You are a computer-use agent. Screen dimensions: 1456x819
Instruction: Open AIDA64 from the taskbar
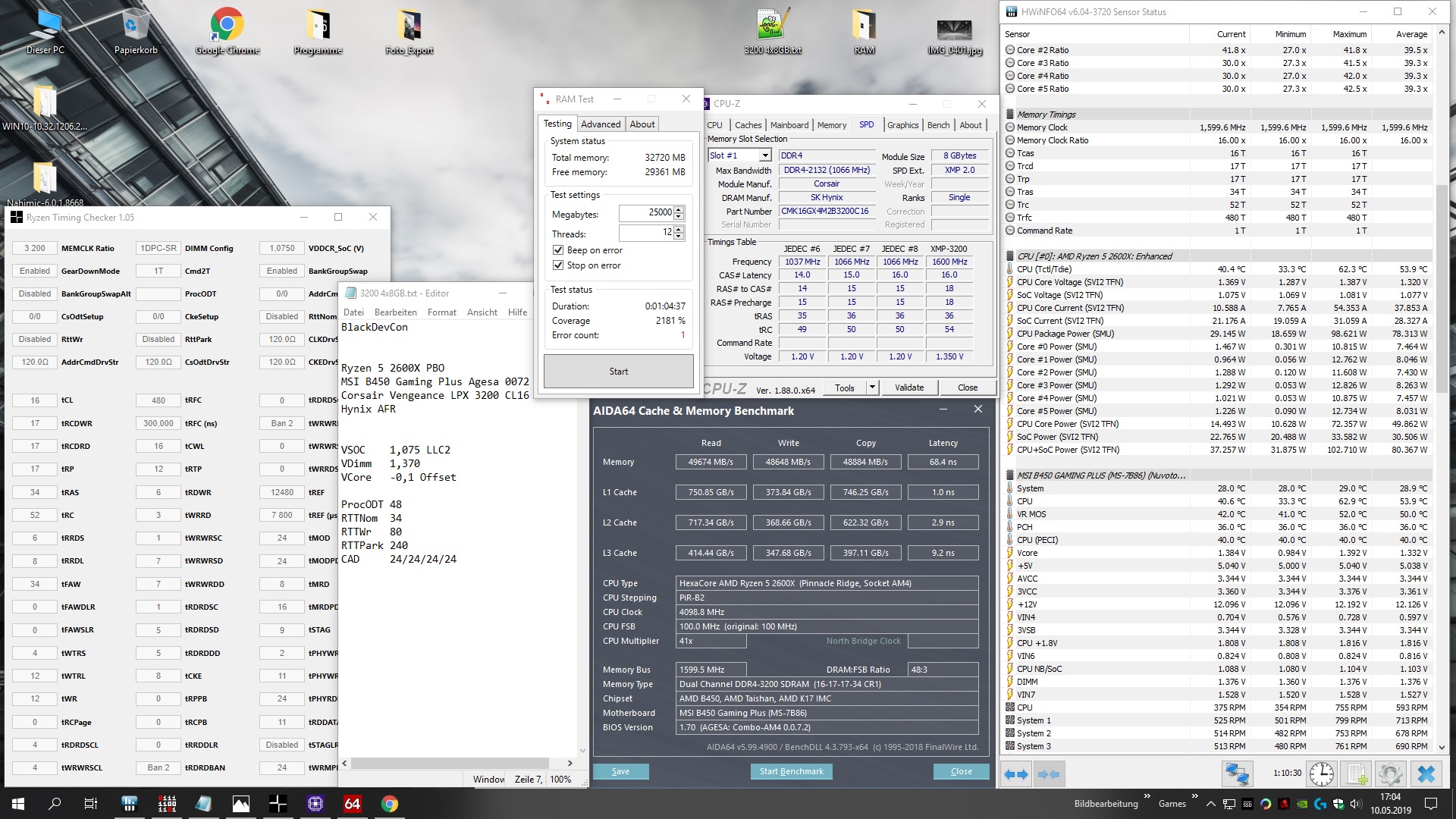pos(353,804)
